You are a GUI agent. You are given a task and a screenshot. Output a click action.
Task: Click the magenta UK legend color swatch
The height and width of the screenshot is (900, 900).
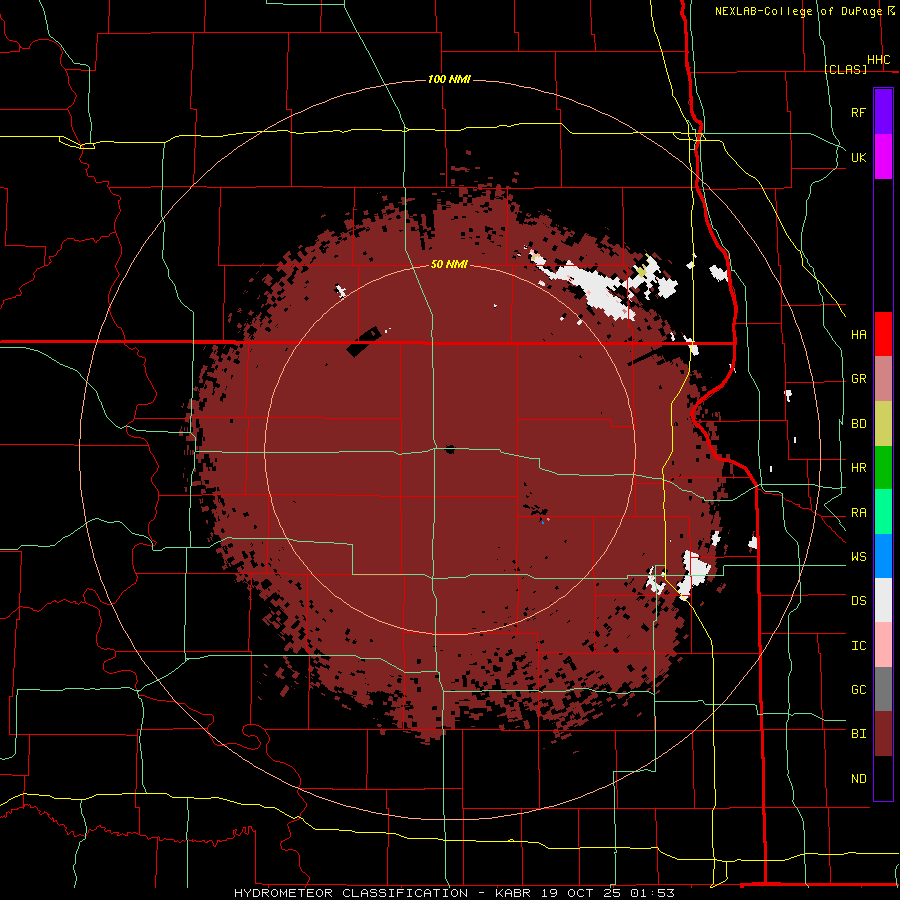tap(883, 156)
